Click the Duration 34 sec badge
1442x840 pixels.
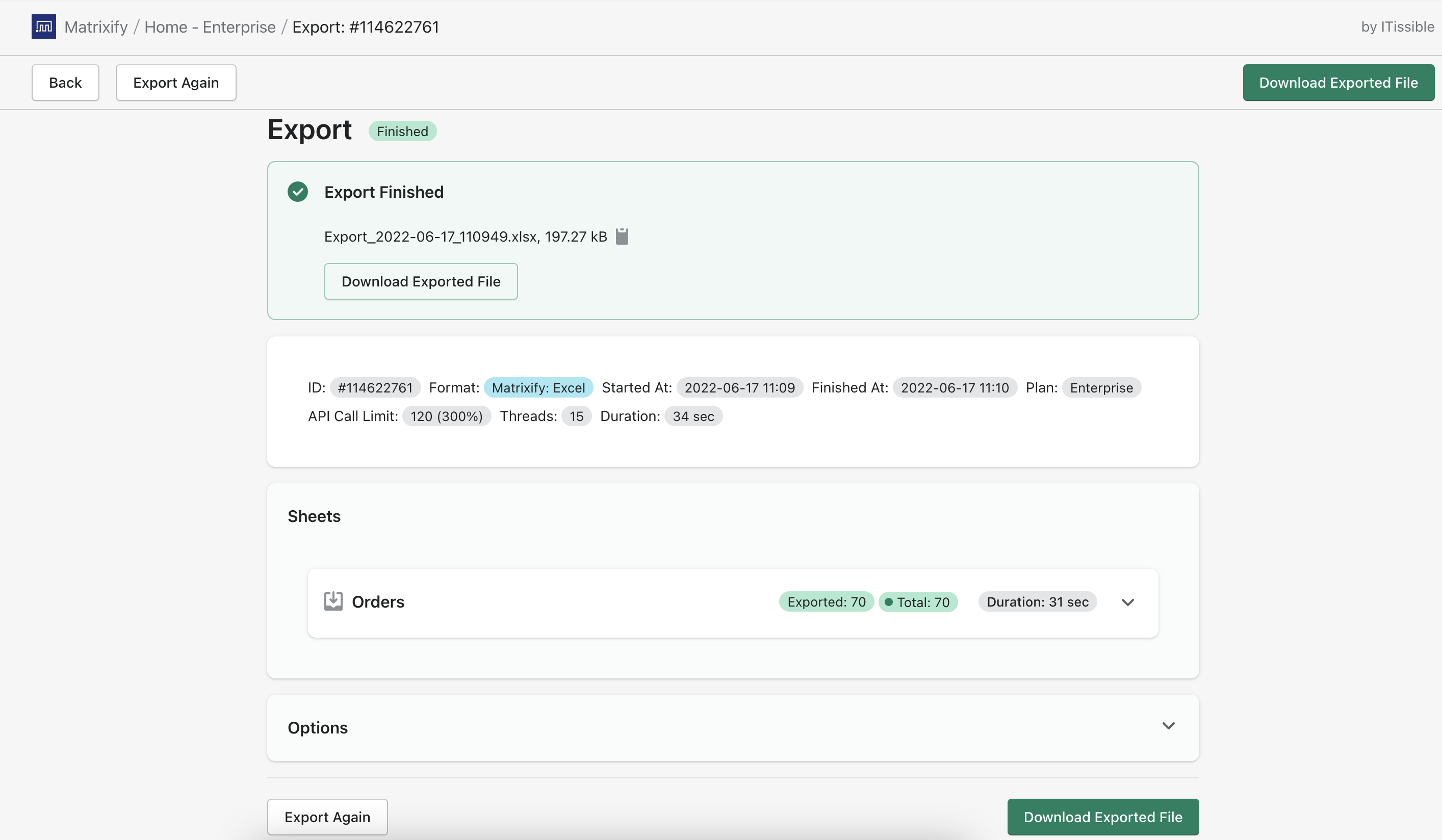[x=693, y=416]
